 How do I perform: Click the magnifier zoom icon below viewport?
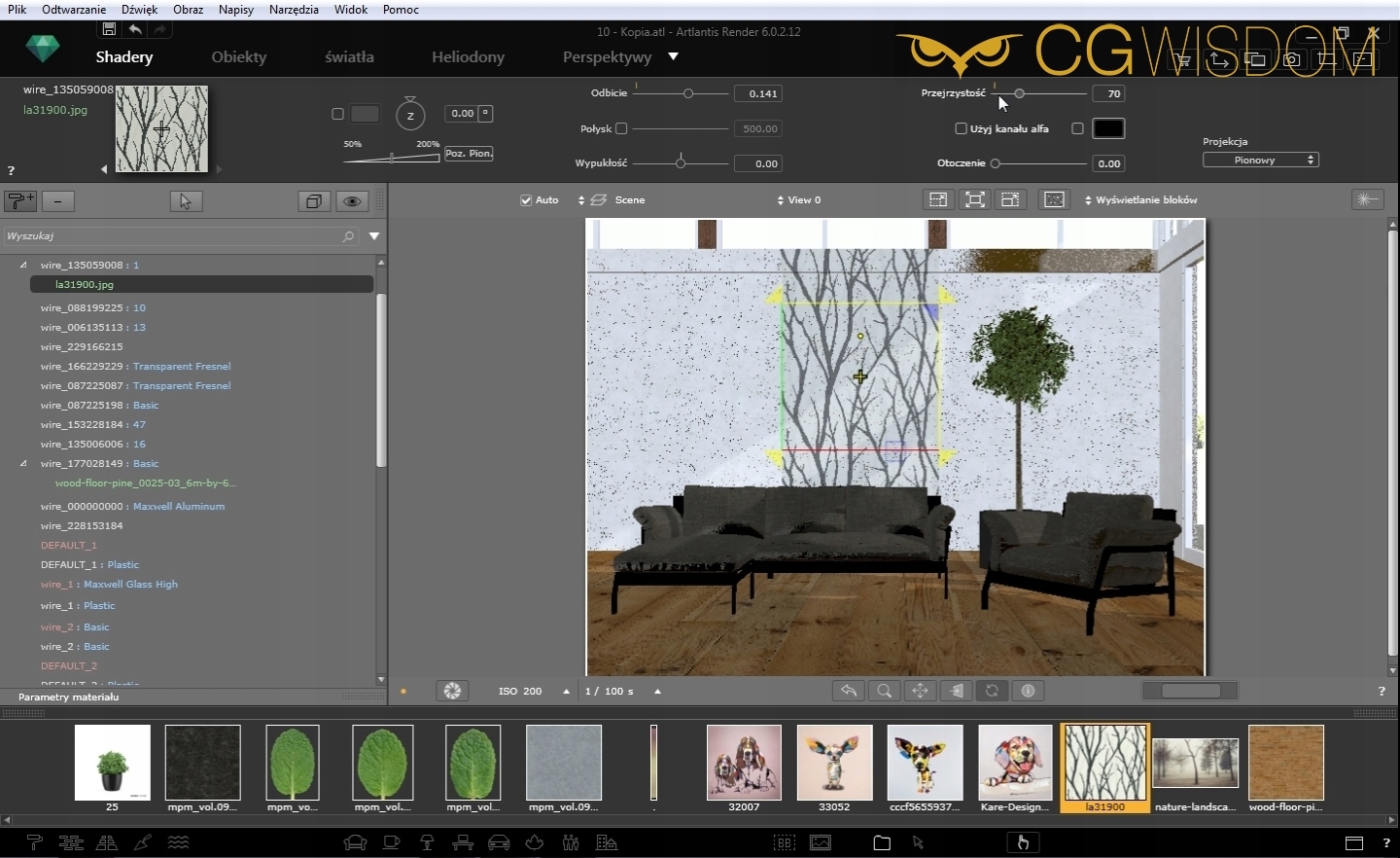pos(884,691)
